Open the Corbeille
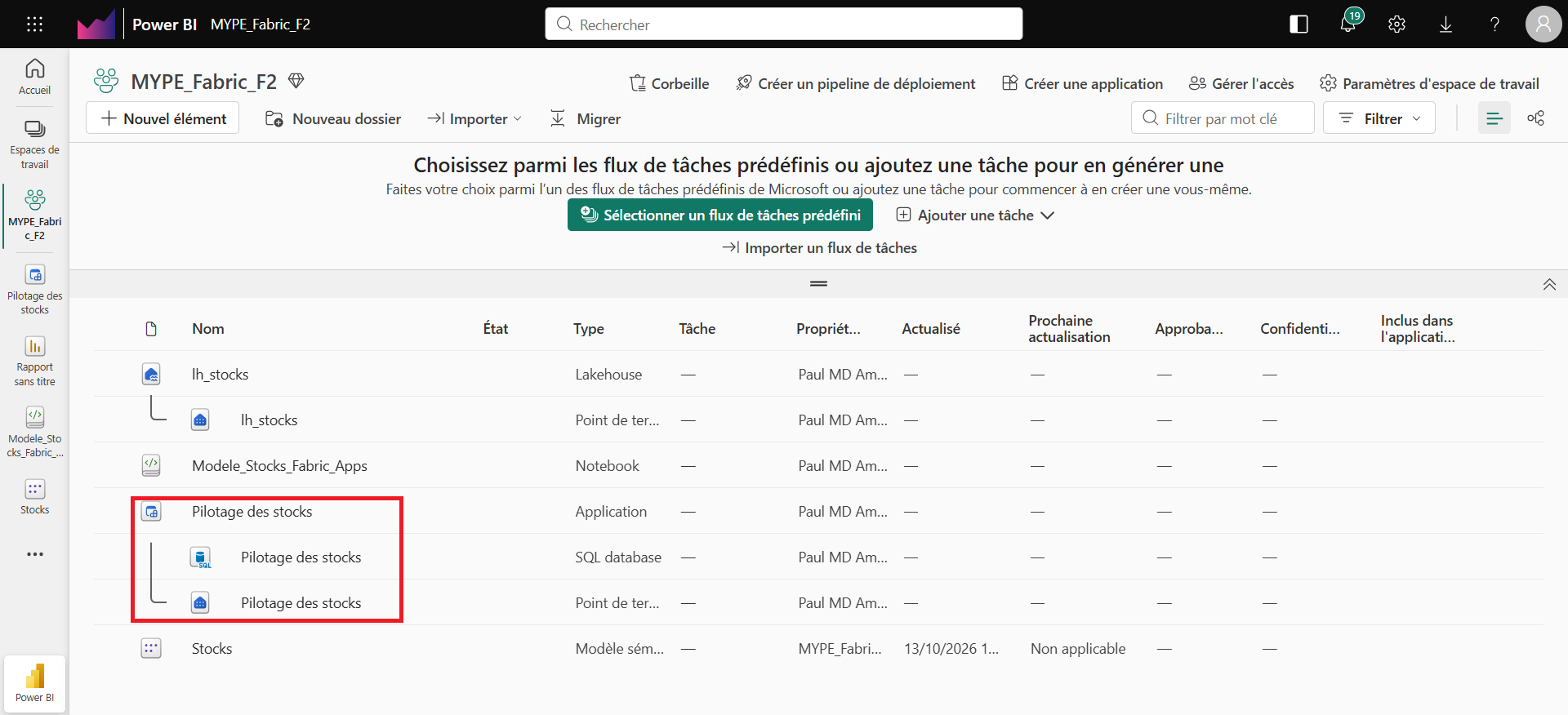The image size is (1568, 715). point(669,83)
